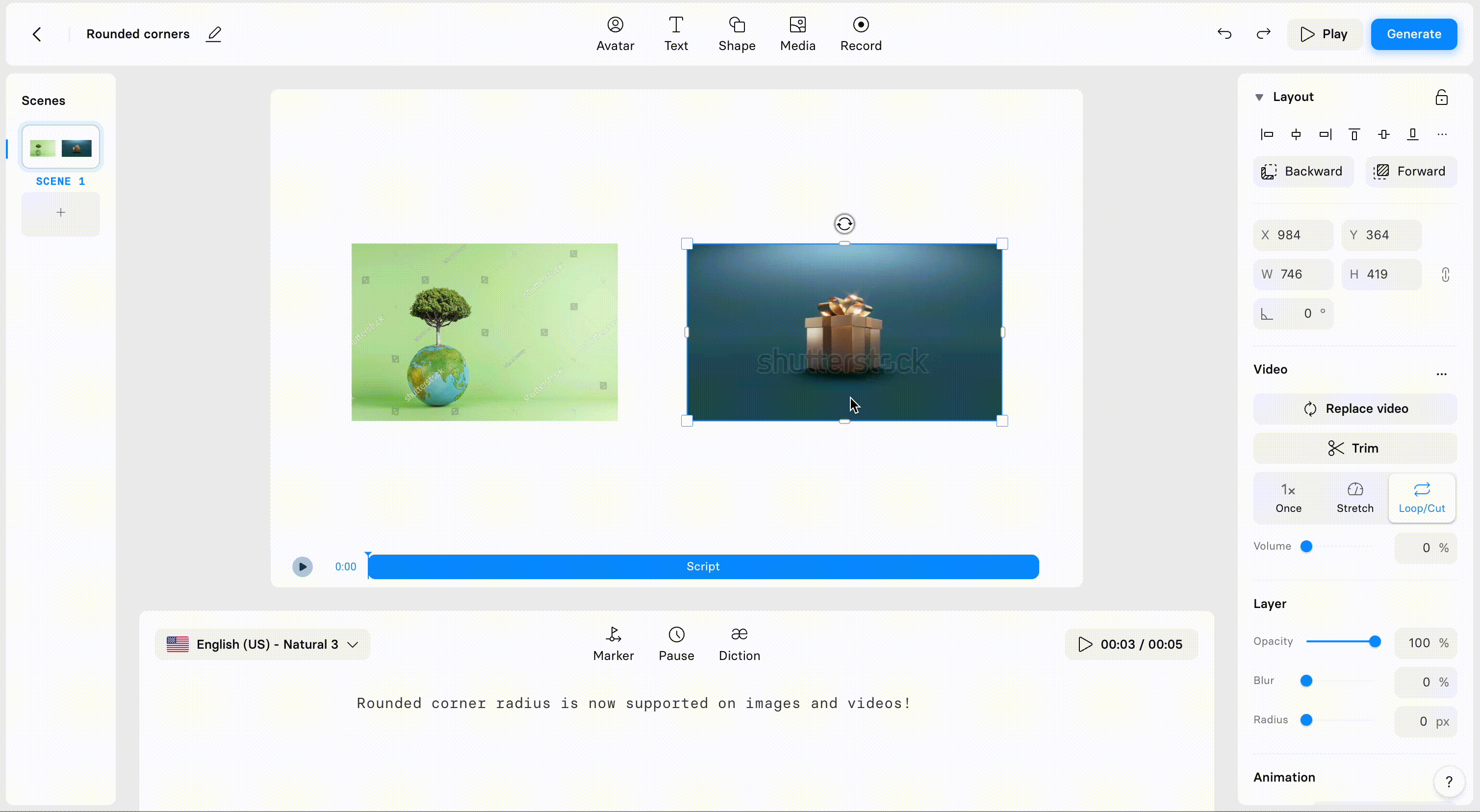
Task: Click the Volume percent field
Action: (x=1426, y=548)
